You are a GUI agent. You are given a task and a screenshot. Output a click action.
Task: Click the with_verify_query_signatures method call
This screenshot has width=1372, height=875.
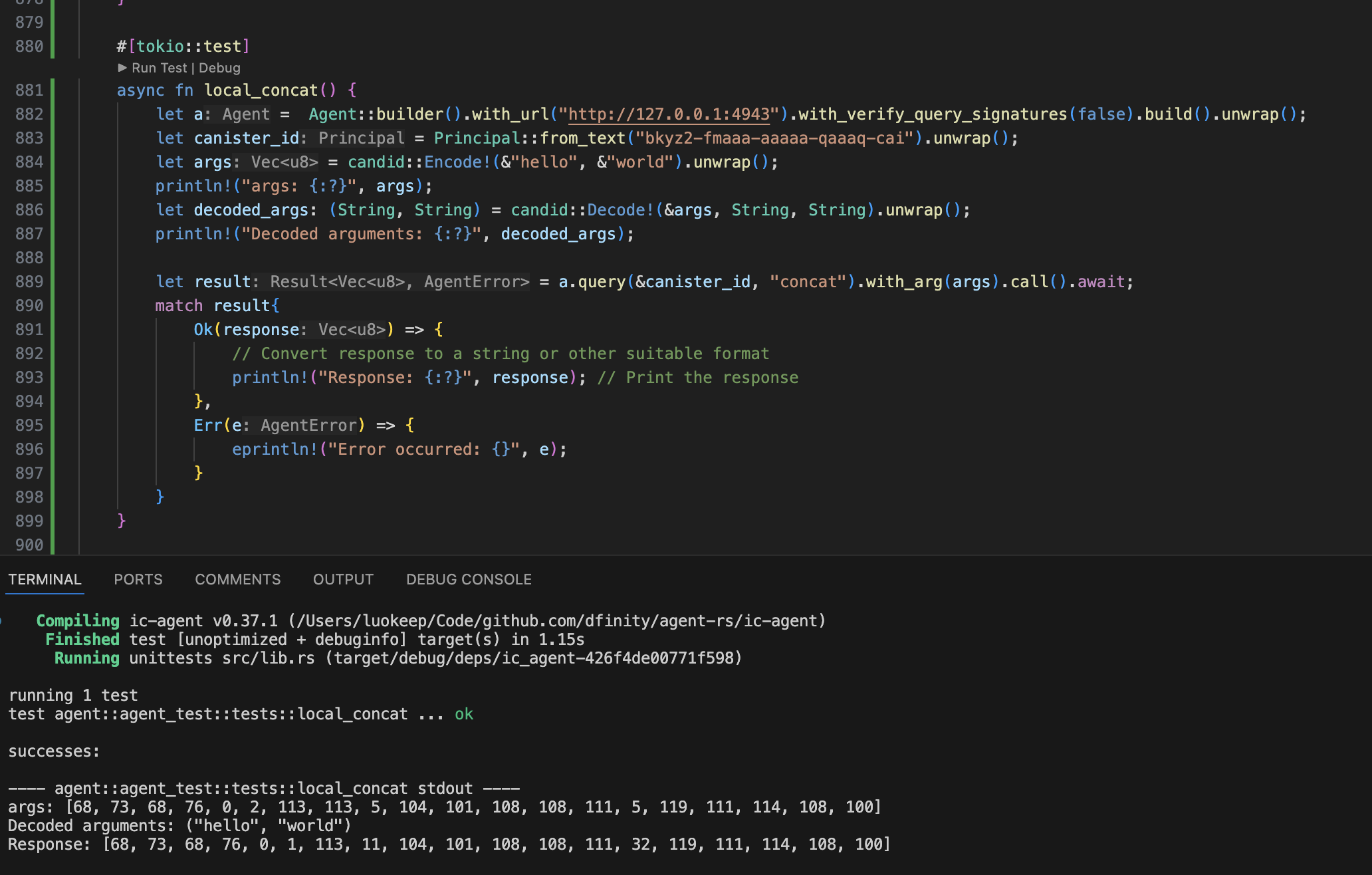point(932,114)
